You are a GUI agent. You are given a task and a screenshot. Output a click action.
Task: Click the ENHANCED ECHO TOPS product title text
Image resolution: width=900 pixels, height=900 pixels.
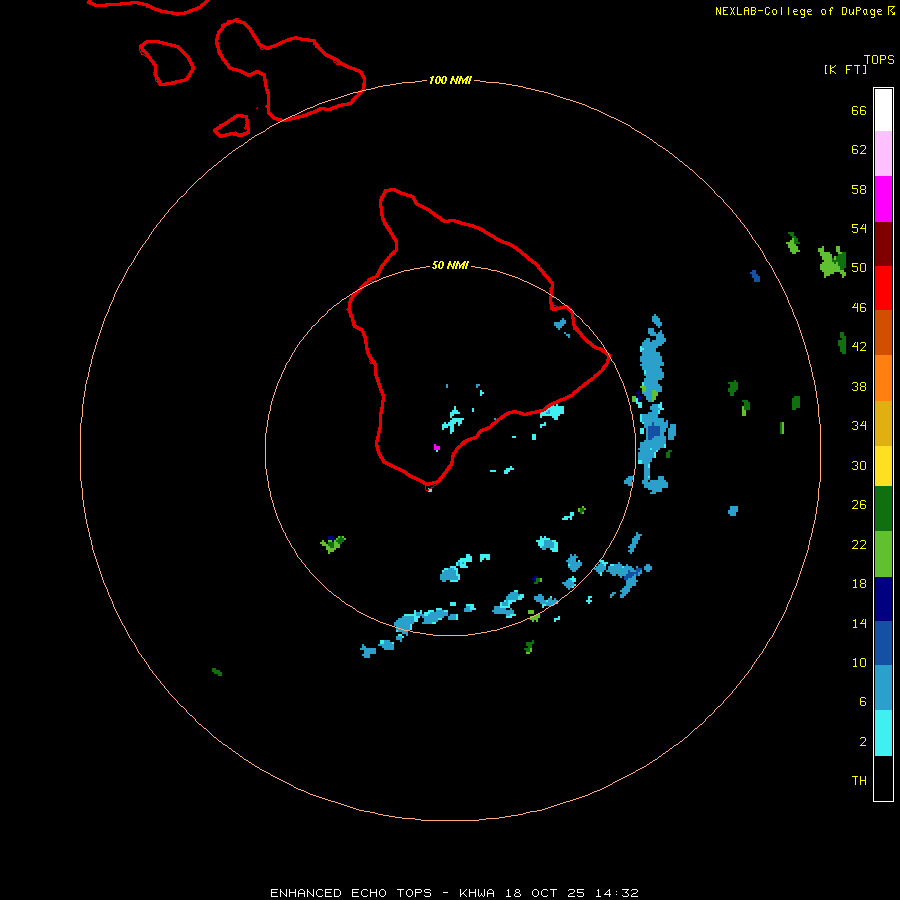pos(351,893)
